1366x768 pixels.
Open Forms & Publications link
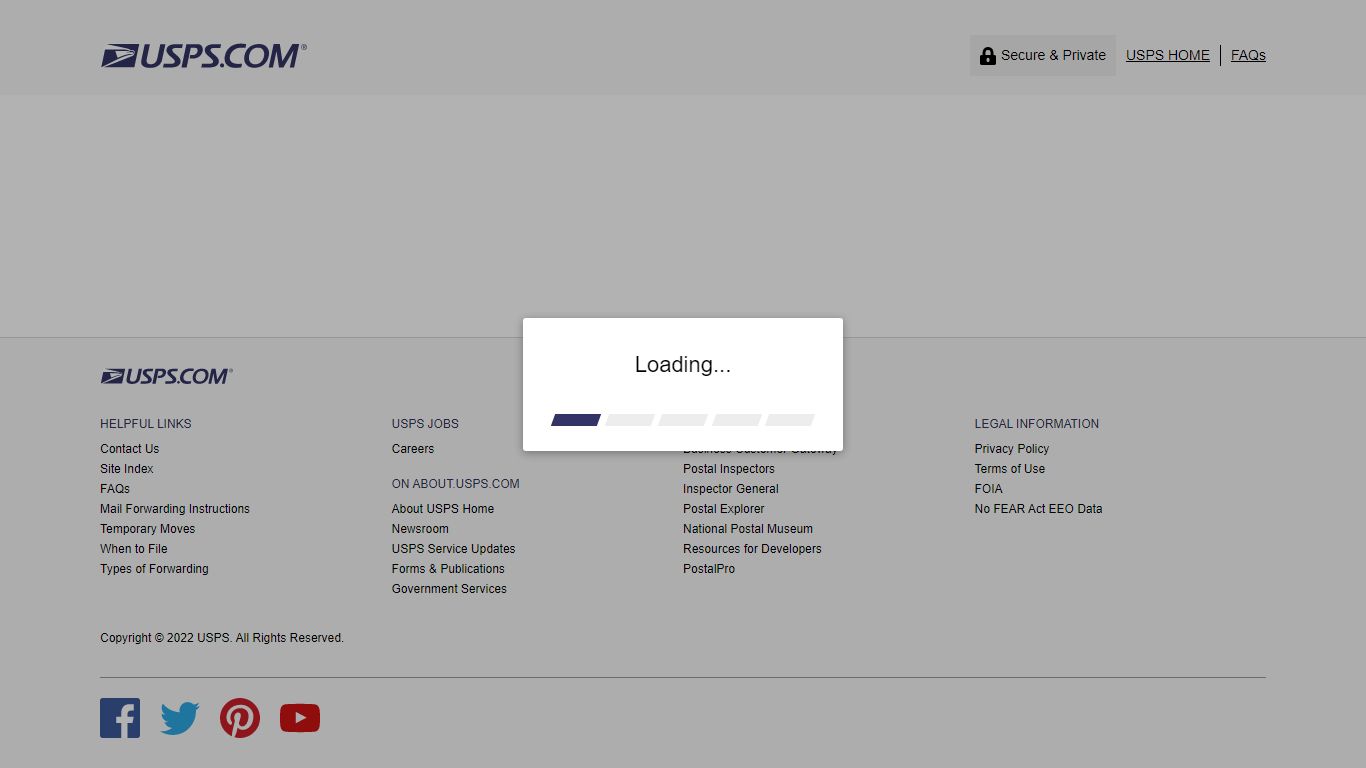click(448, 569)
